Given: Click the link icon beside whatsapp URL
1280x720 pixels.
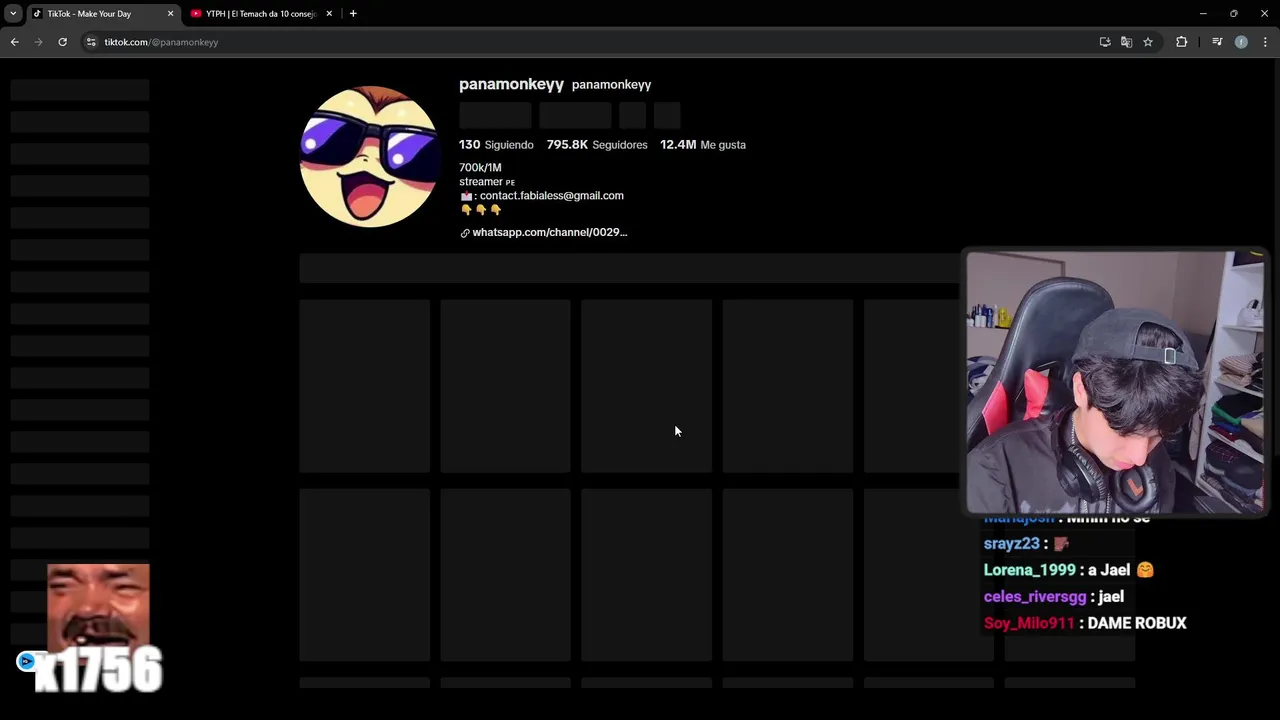Looking at the screenshot, I should 465,233.
